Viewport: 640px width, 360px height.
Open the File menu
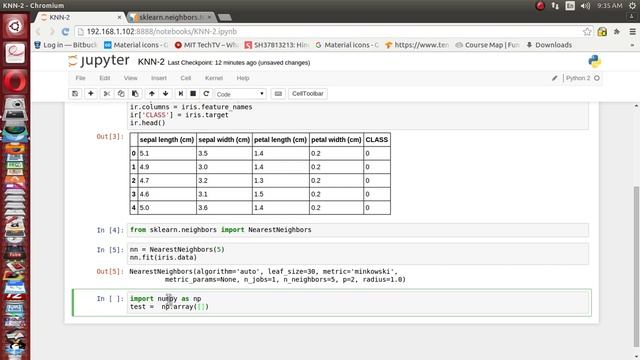80,78
